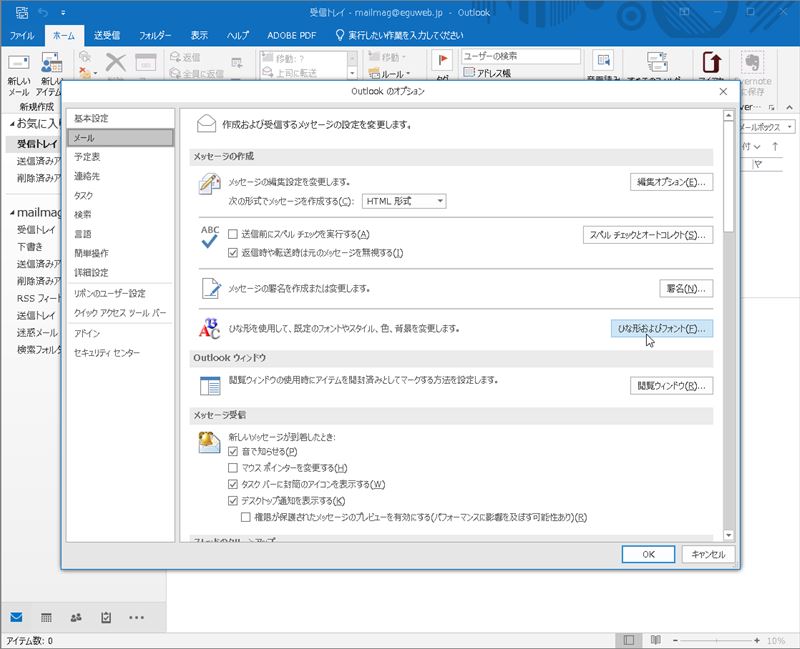Open the HTML 形式 message format dropdown
The width and height of the screenshot is (800, 649).
(403, 201)
